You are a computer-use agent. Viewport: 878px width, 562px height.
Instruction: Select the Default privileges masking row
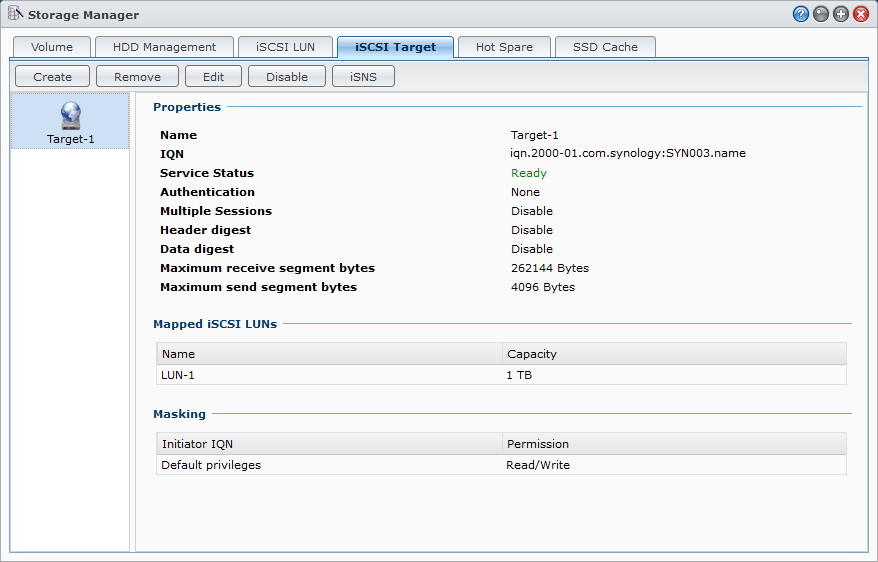pos(500,465)
